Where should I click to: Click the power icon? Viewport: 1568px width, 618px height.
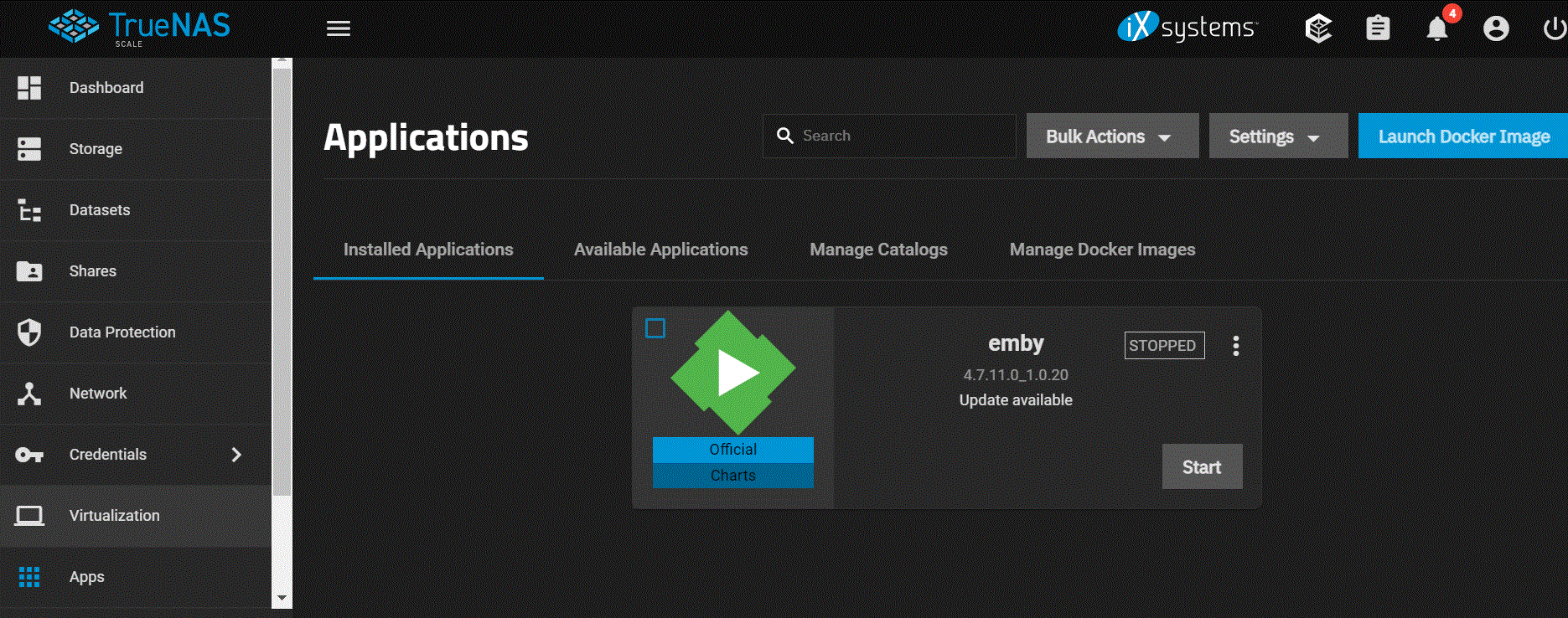coord(1554,29)
